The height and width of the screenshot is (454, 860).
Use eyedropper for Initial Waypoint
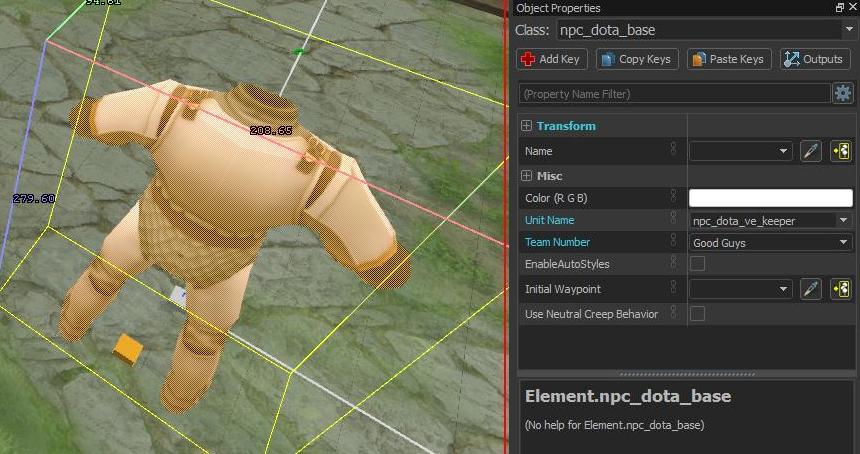point(810,289)
